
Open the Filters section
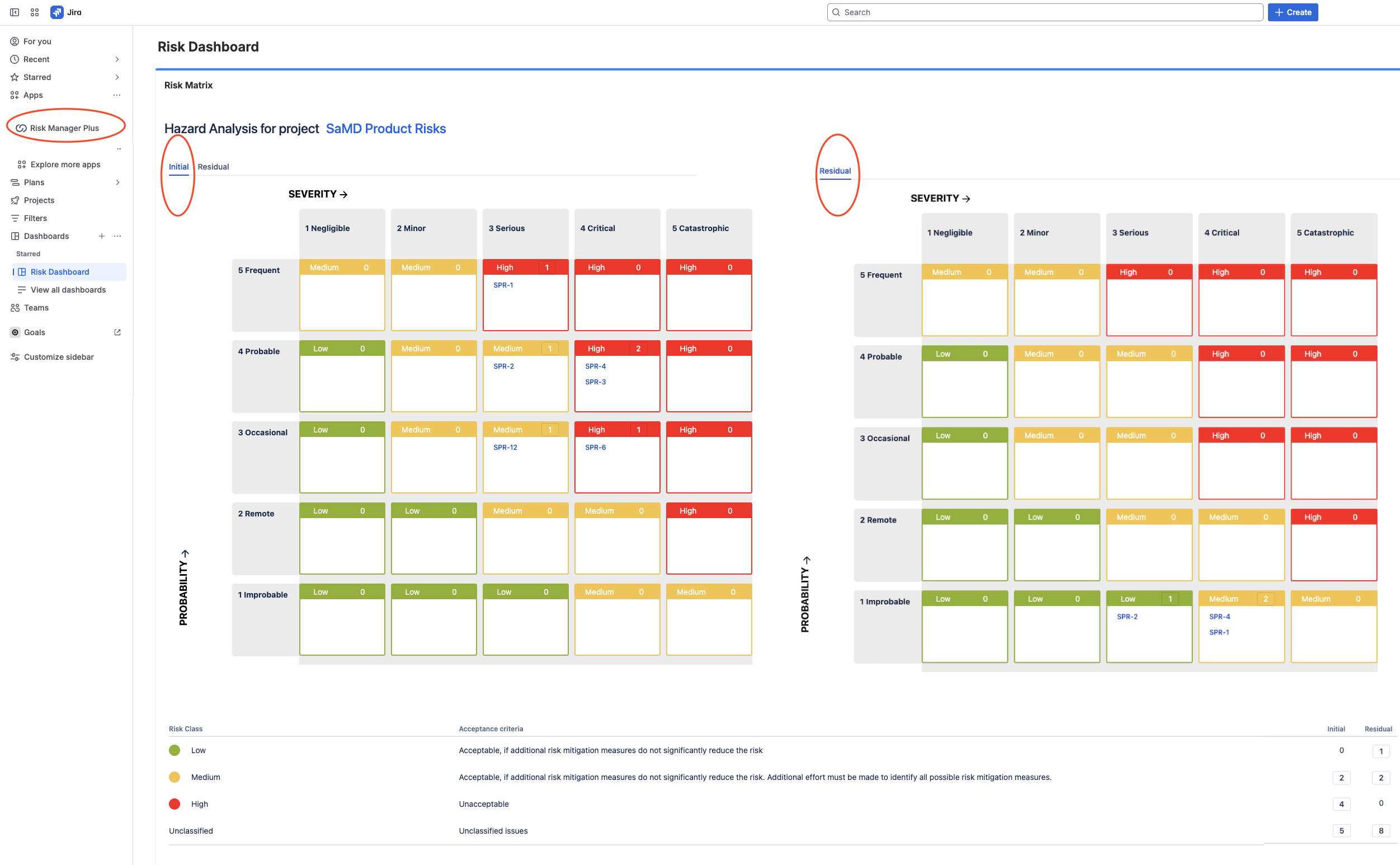tap(34, 218)
